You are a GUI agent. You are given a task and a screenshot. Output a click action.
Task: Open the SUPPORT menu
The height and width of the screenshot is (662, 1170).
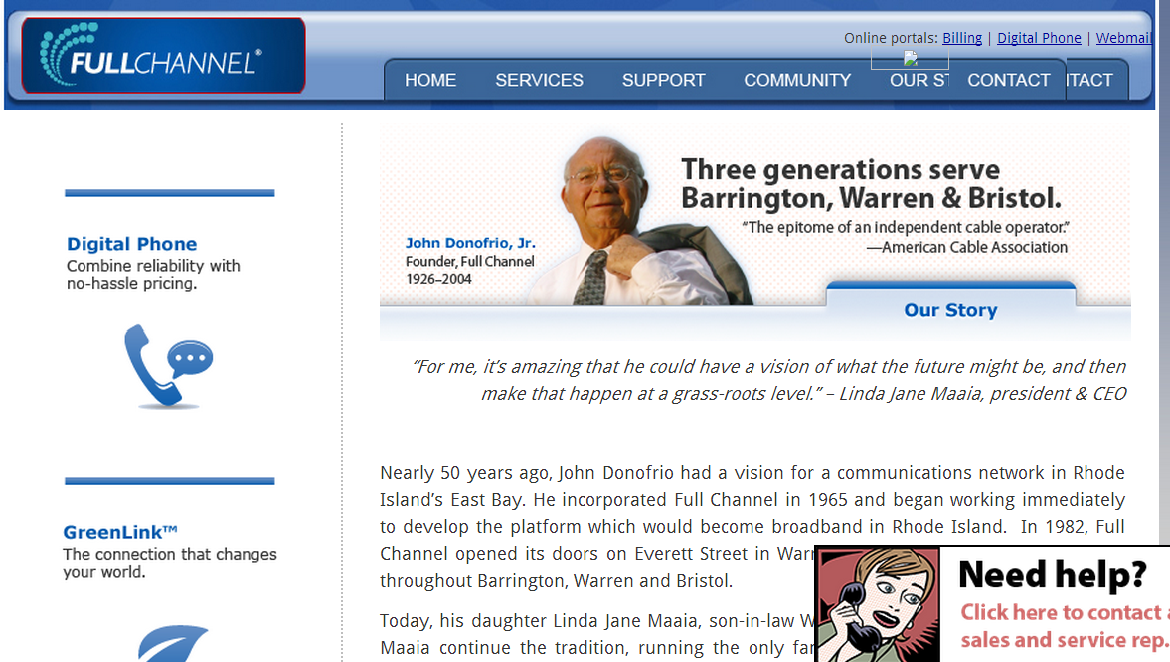click(663, 80)
